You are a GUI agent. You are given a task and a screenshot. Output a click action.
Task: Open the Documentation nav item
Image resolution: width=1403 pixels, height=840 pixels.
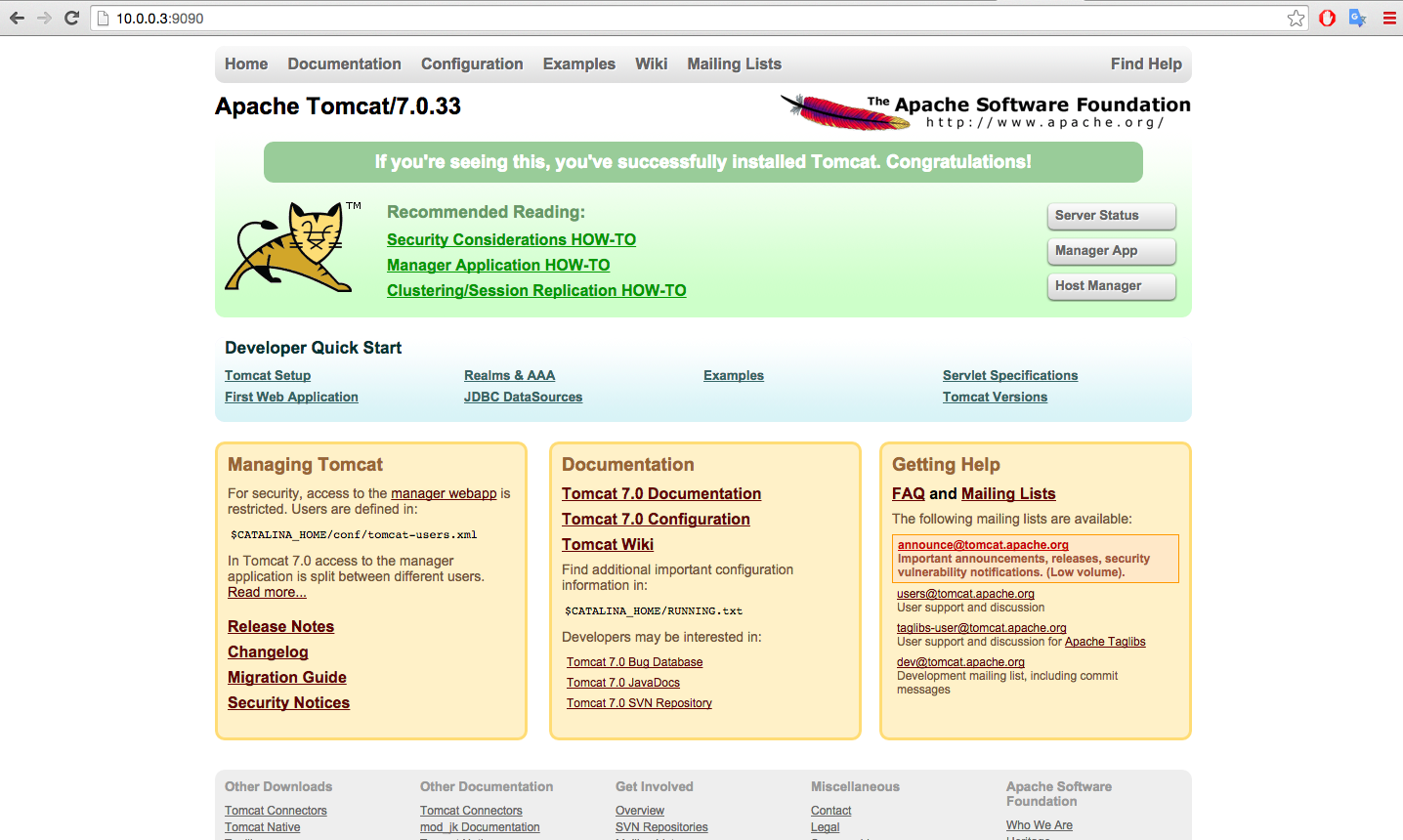[x=344, y=63]
